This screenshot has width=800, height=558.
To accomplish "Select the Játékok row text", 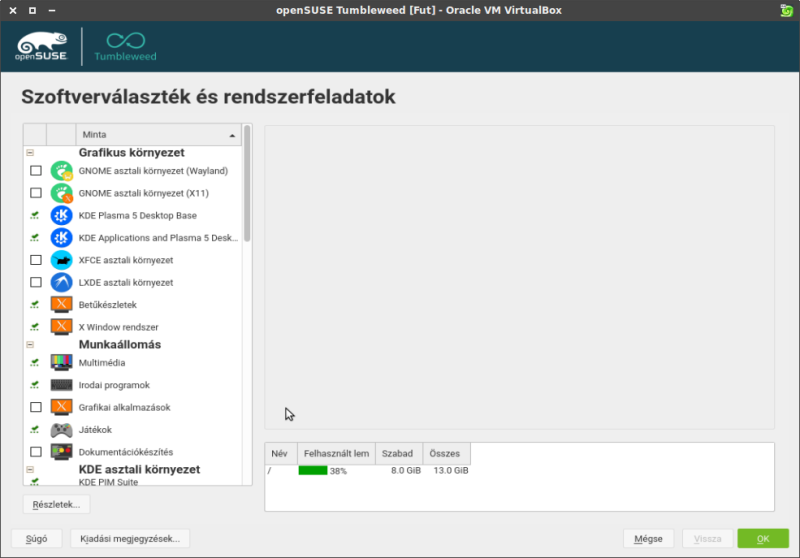I will 95,430.
